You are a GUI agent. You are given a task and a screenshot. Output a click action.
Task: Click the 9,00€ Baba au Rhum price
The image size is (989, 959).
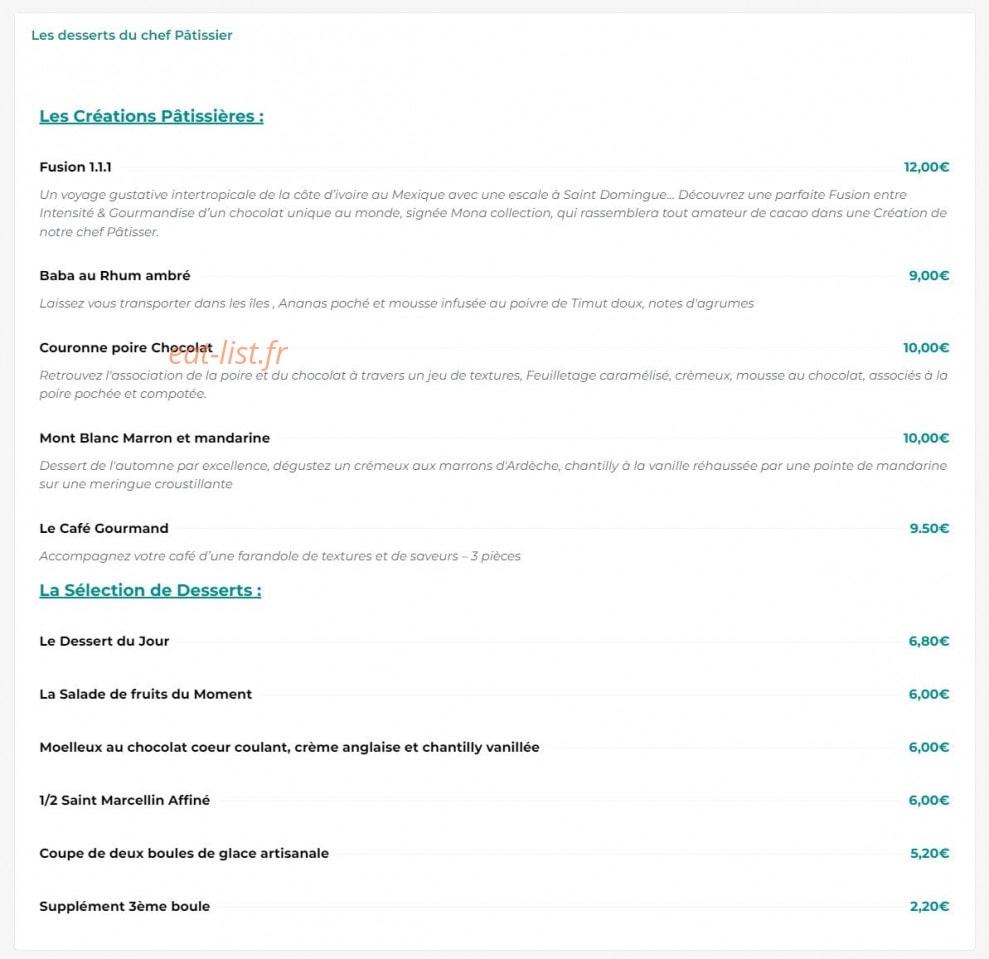(x=928, y=276)
